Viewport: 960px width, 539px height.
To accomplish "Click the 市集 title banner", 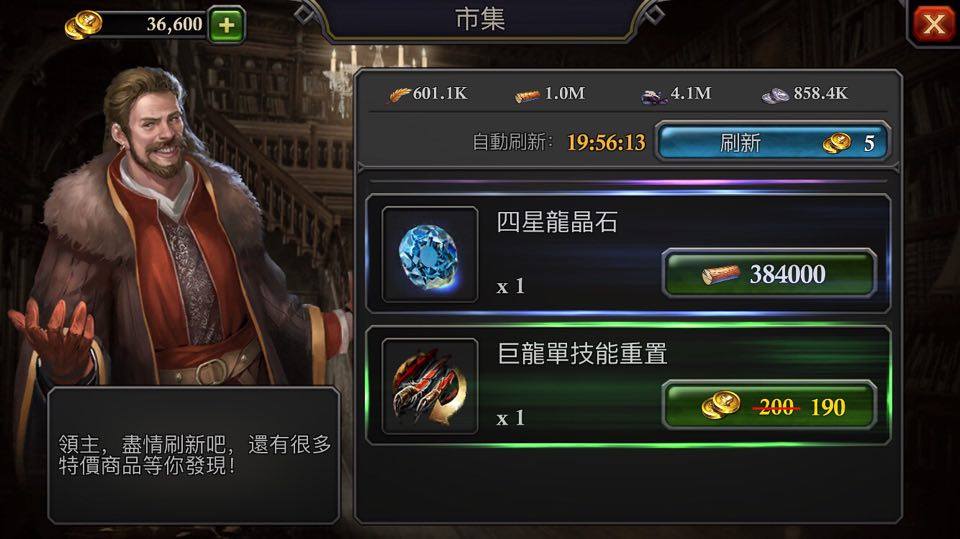I will (480, 19).
